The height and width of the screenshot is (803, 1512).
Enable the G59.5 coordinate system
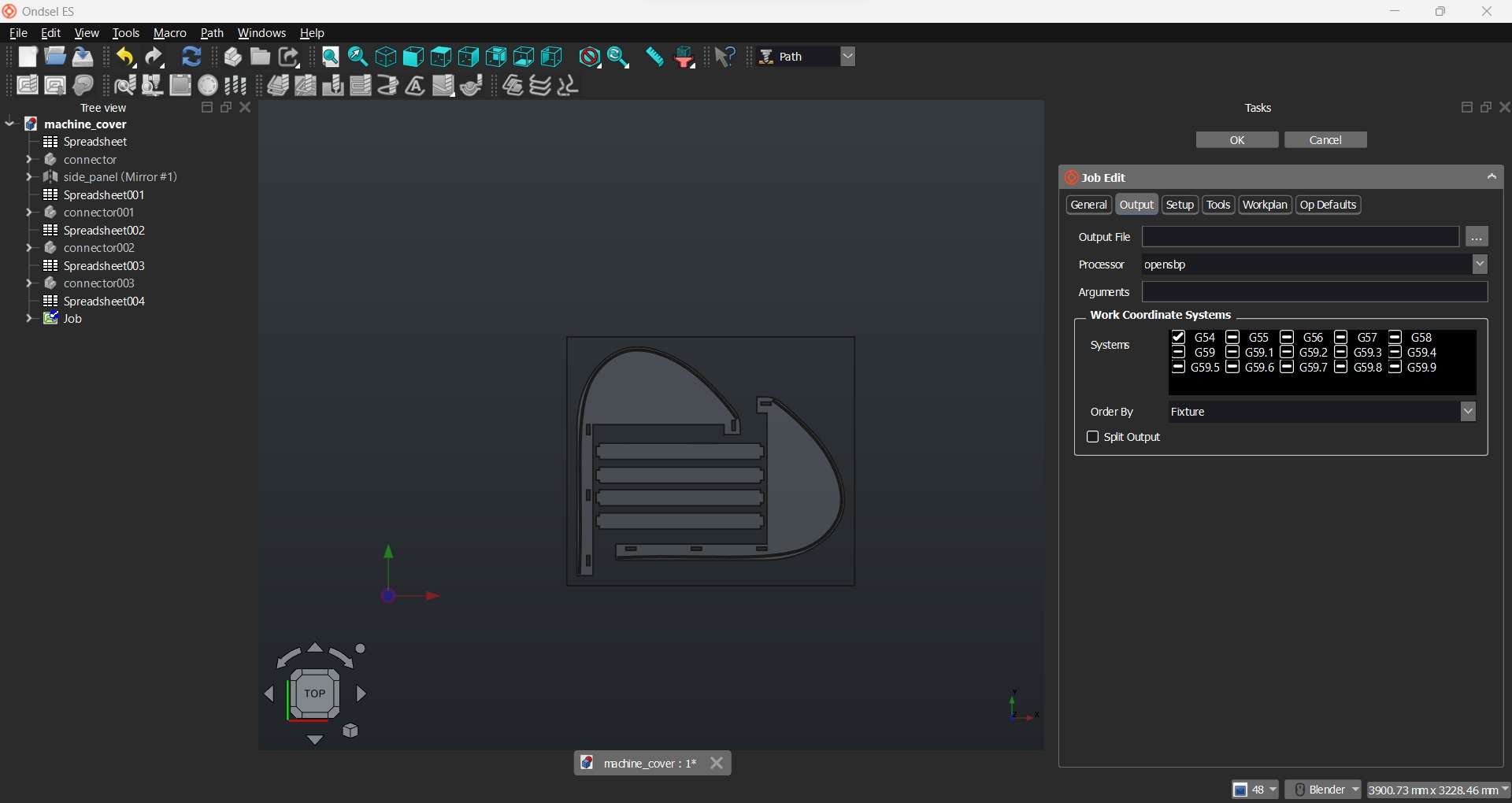[x=1179, y=368]
